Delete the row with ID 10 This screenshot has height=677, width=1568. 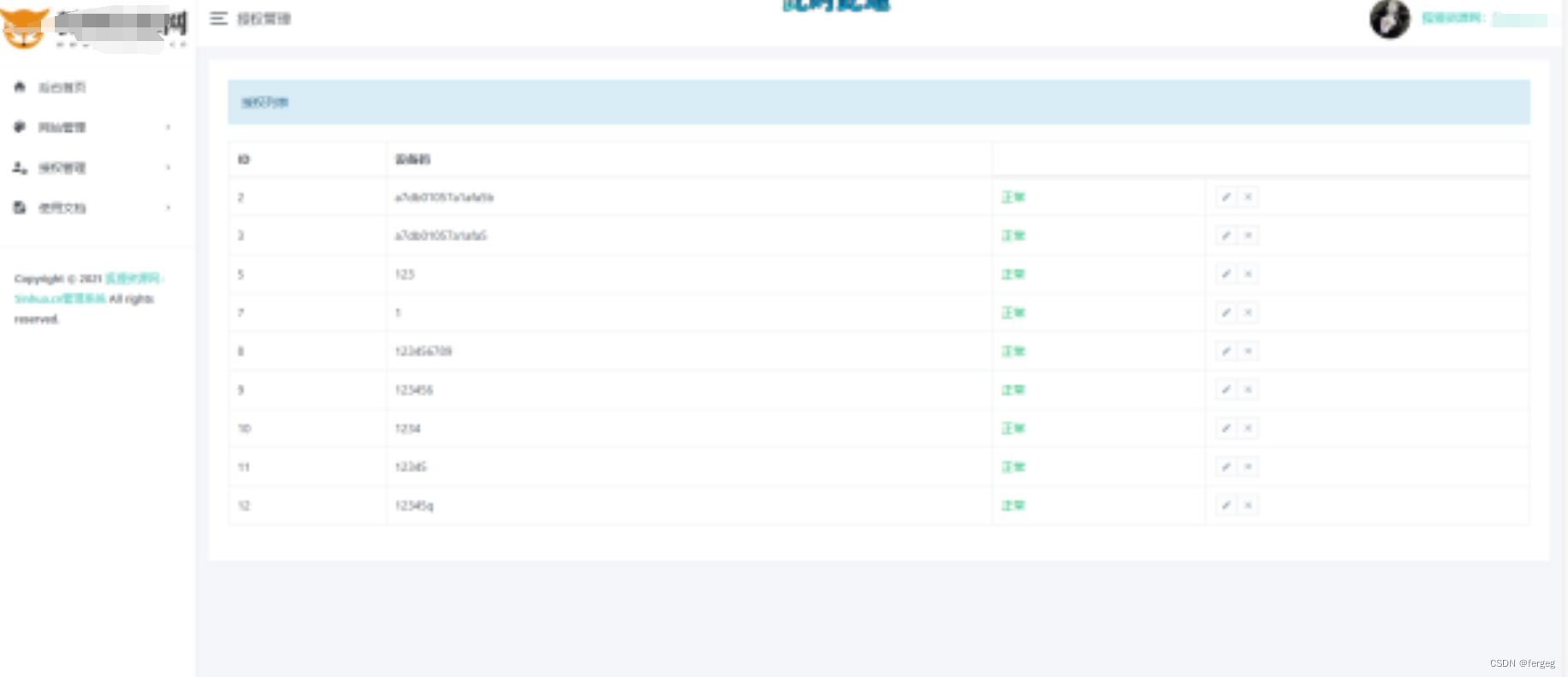point(1248,428)
